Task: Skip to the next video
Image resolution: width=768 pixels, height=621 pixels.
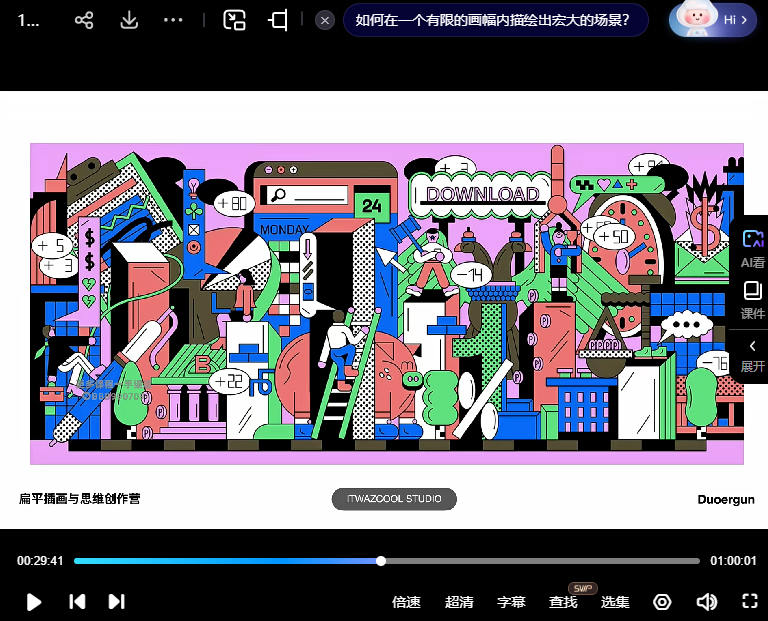Action: 116,601
